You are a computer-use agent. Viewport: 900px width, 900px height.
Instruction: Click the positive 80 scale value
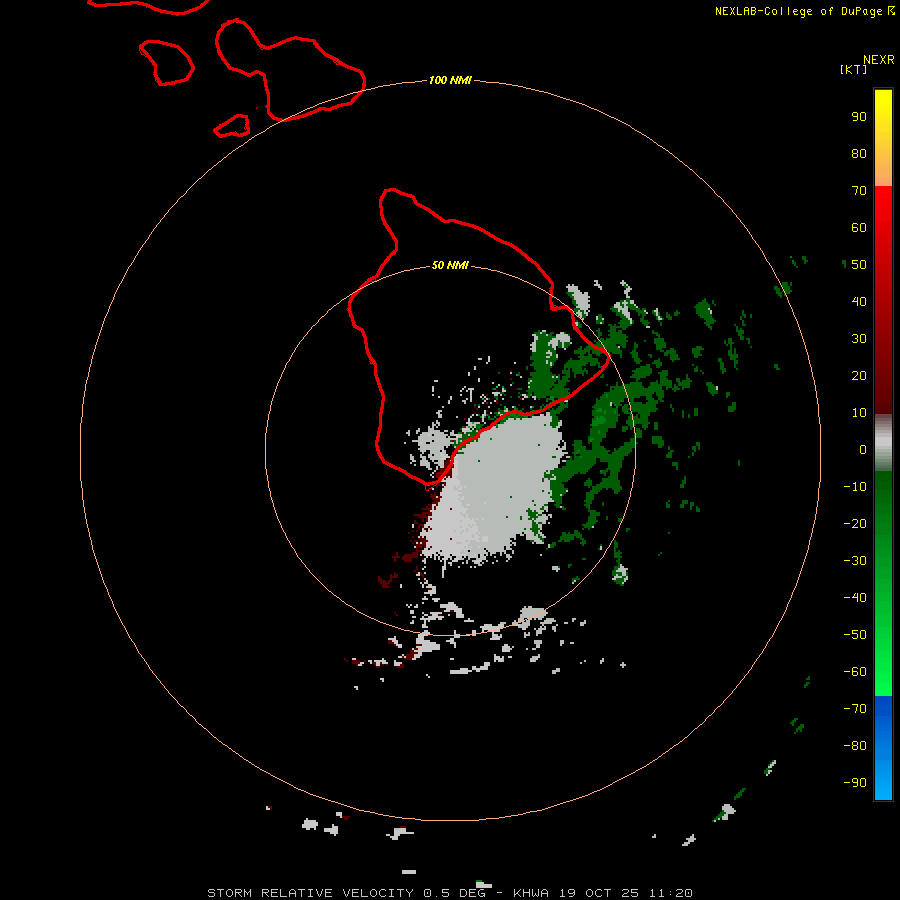point(859,153)
